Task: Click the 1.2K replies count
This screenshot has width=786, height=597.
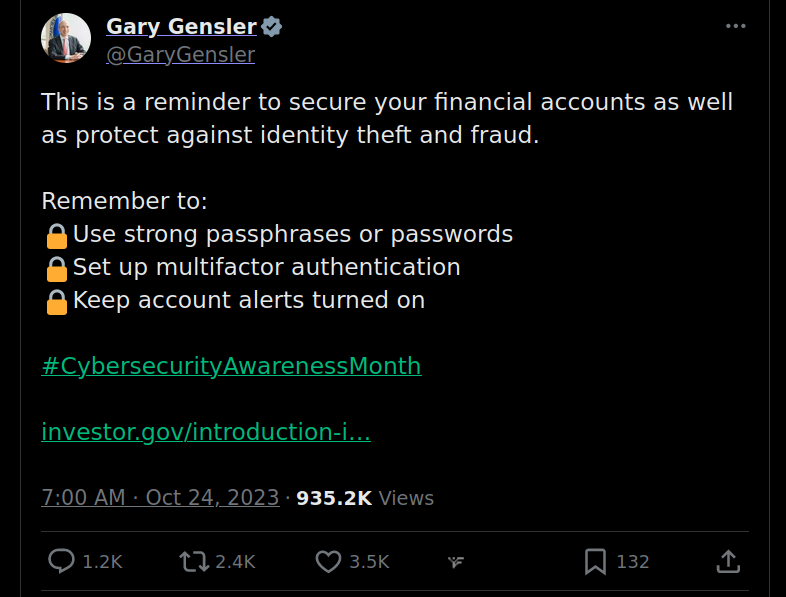Action: (x=102, y=562)
